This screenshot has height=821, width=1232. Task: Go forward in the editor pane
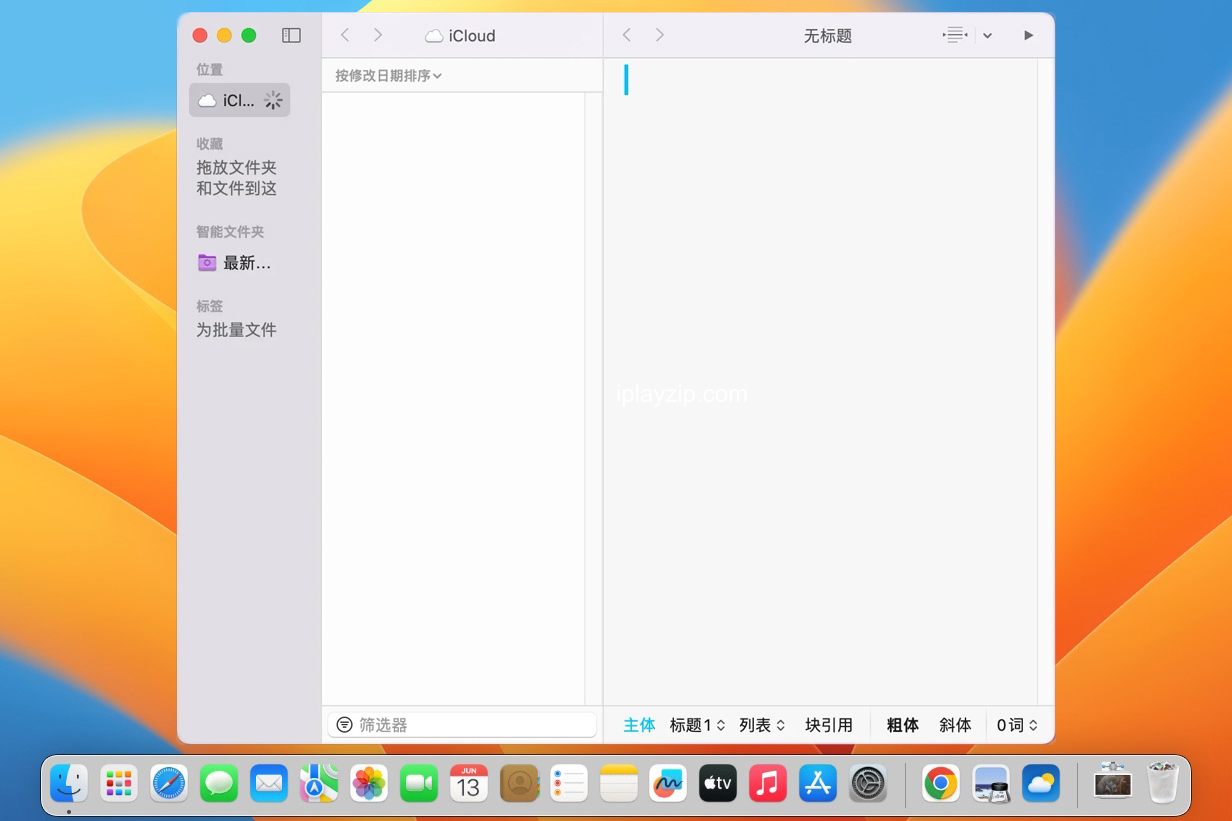coord(660,35)
